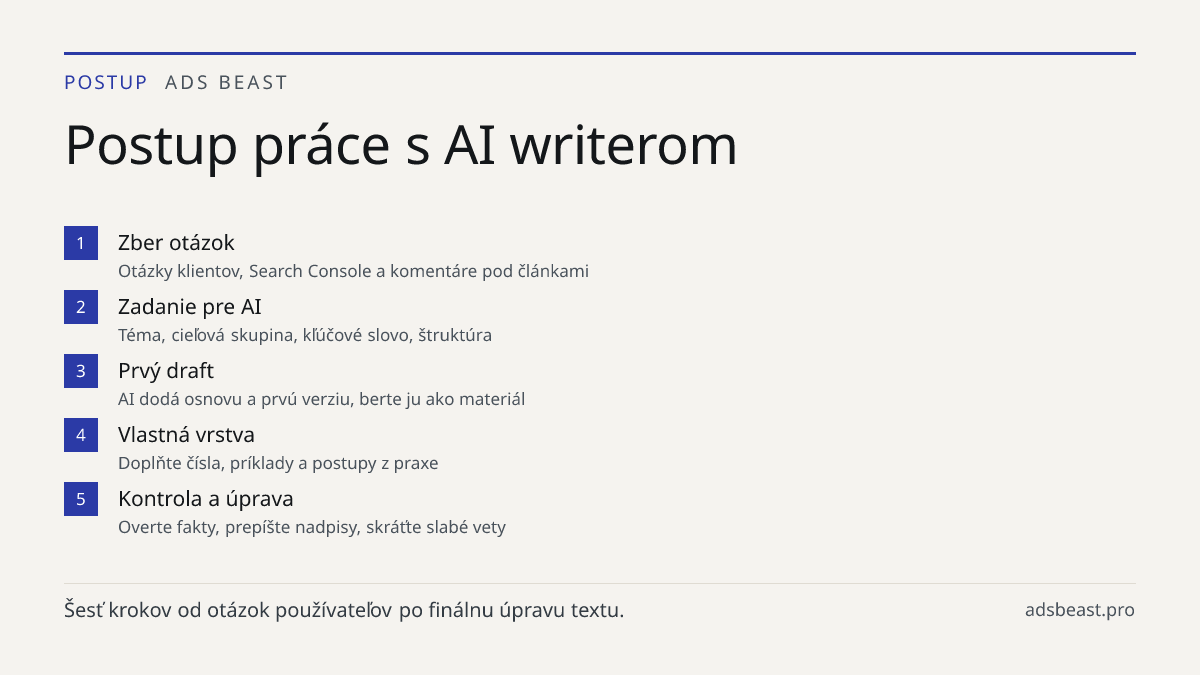The image size is (1200, 675).
Task: Select the heading 'Kontrola a úprava'
Action: pos(205,499)
